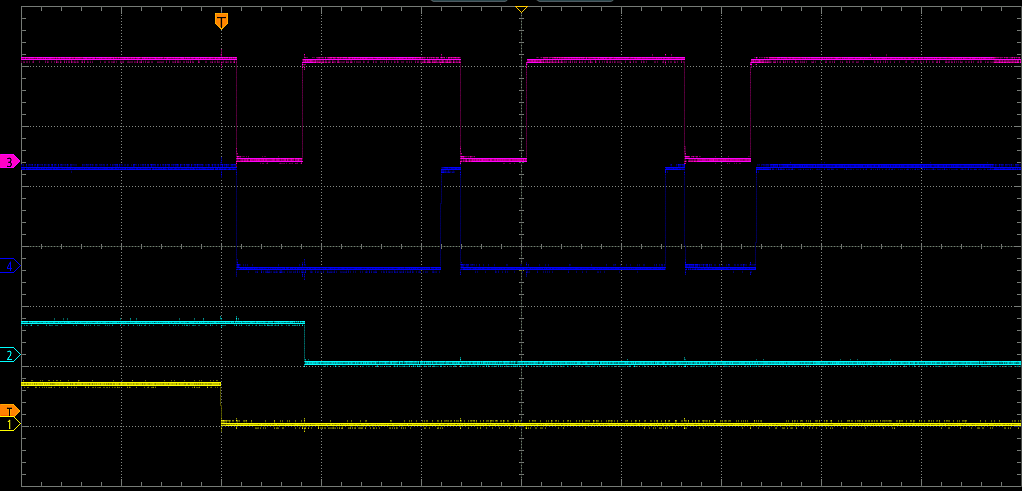Click the final high segment of blue trace
The height and width of the screenshot is (491, 1022).
[x=888, y=167]
